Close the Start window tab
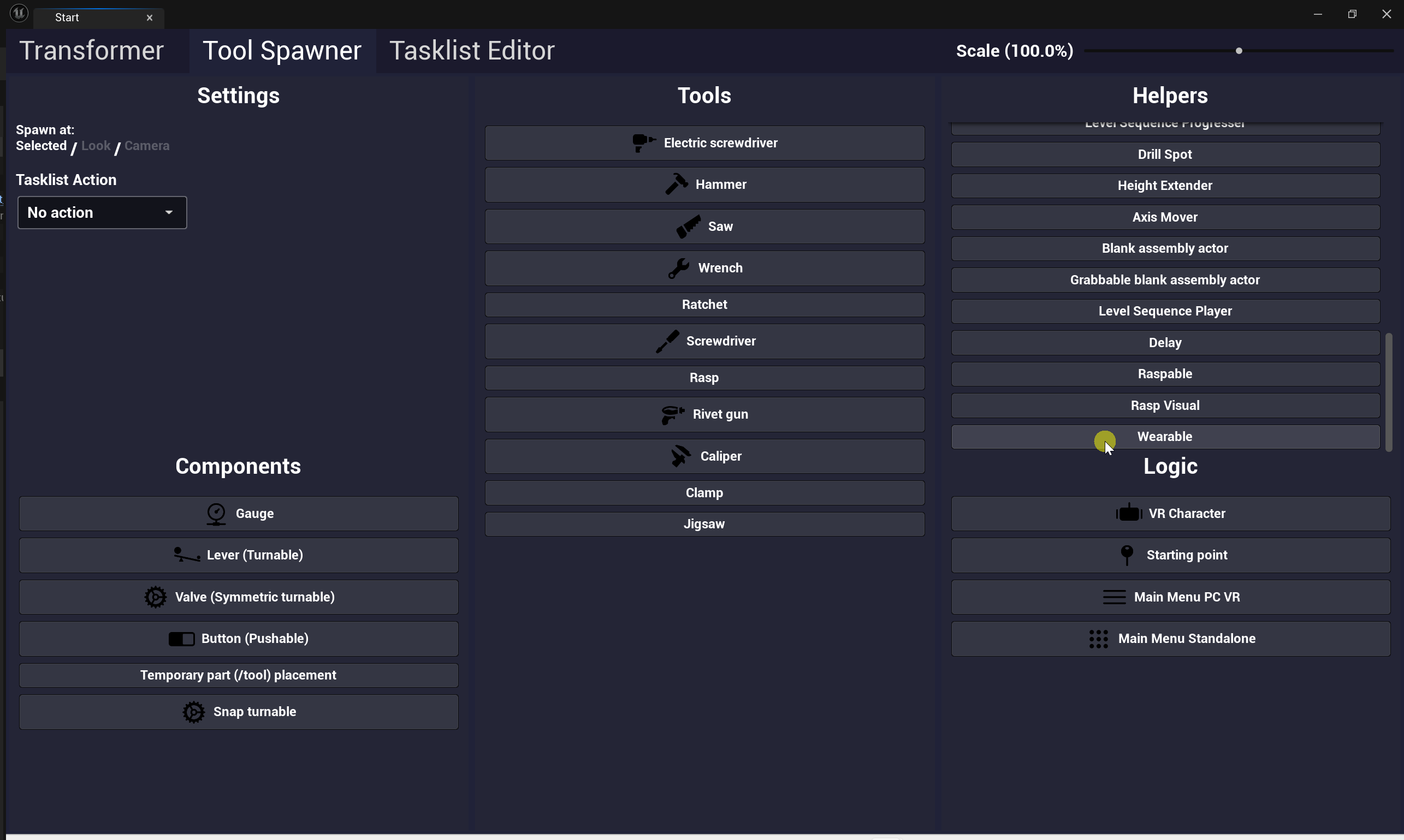 click(150, 17)
